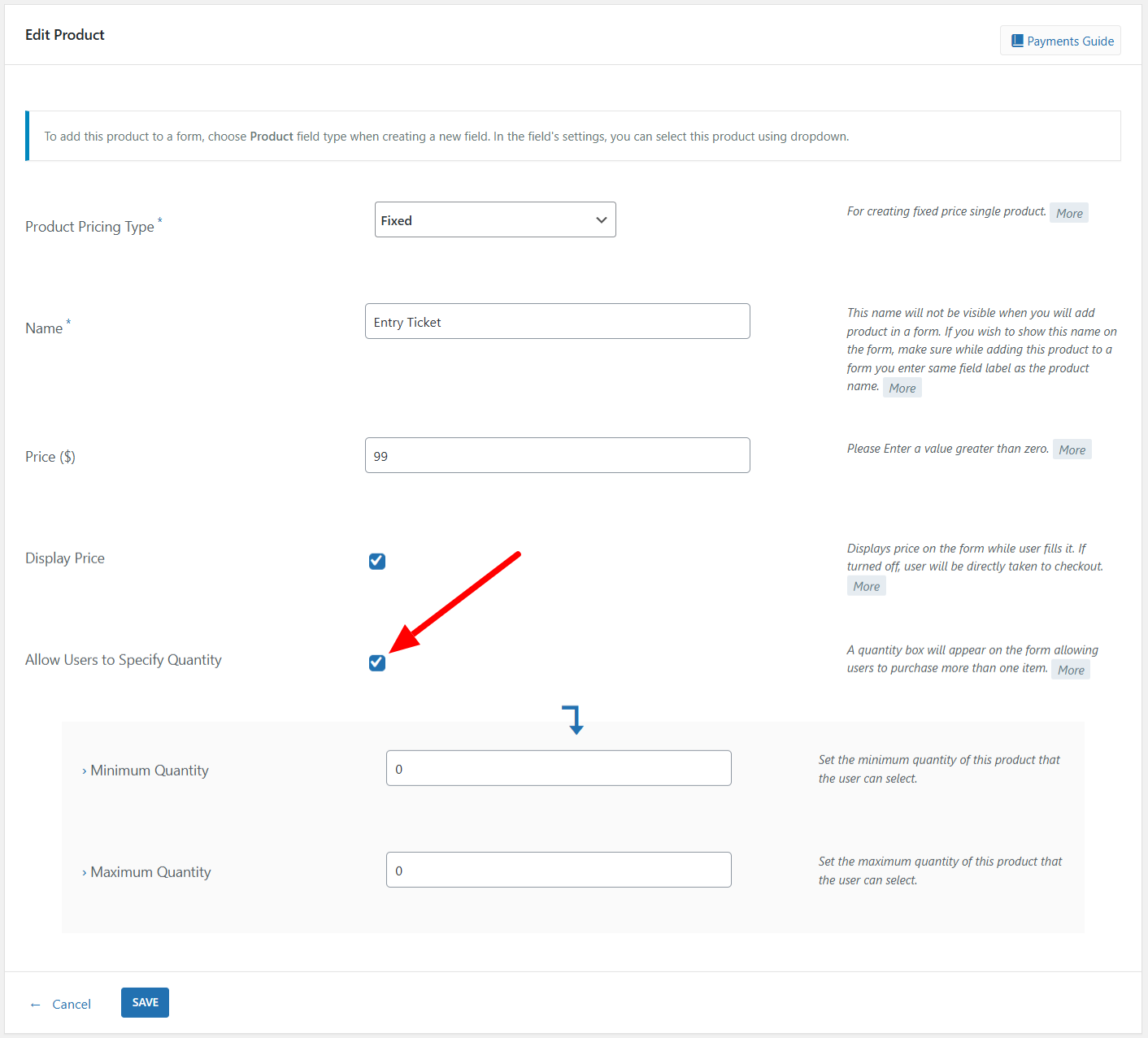Screen dimensions: 1148x1038
Task: Expand More beside quantity box description
Action: [1071, 670]
